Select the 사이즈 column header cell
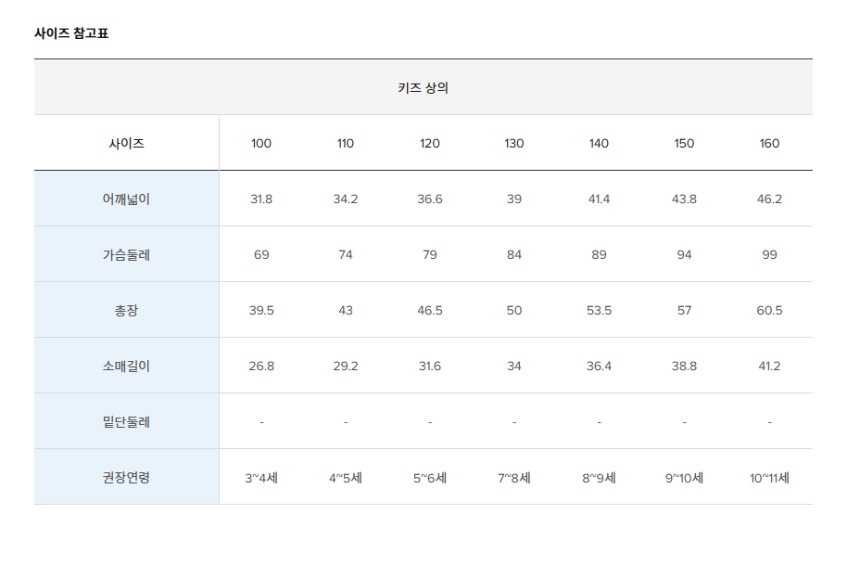 [127, 143]
